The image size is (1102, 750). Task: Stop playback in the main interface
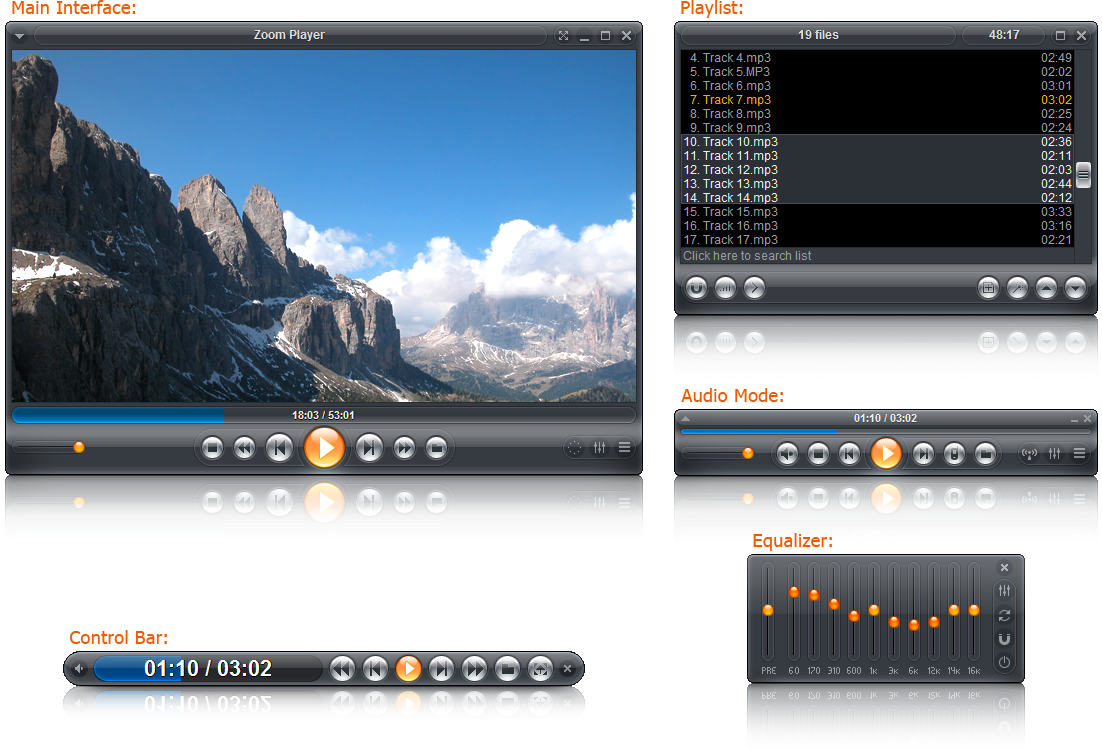212,448
